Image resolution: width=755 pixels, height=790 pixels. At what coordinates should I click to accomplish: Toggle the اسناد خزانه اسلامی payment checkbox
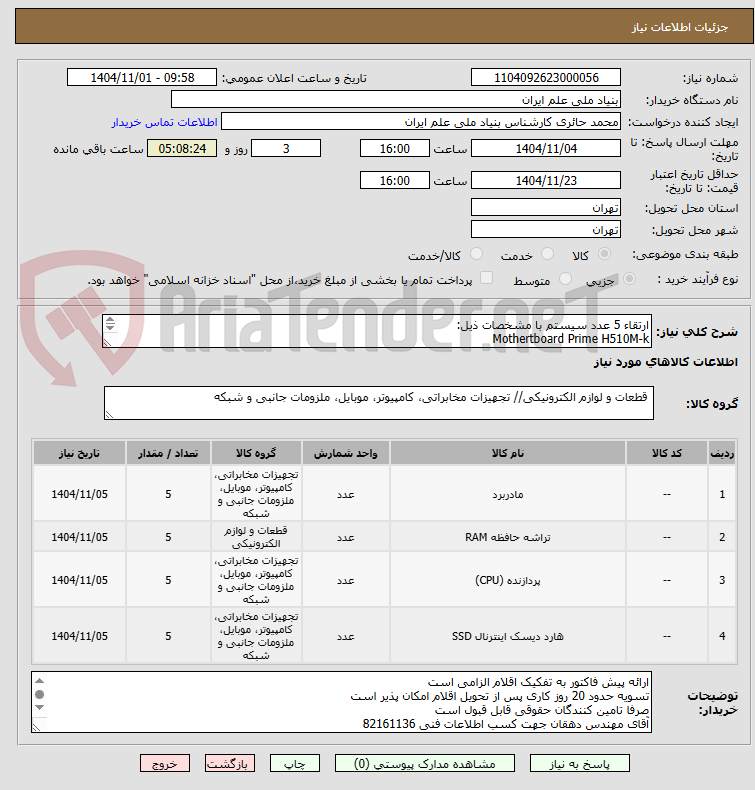click(486, 278)
